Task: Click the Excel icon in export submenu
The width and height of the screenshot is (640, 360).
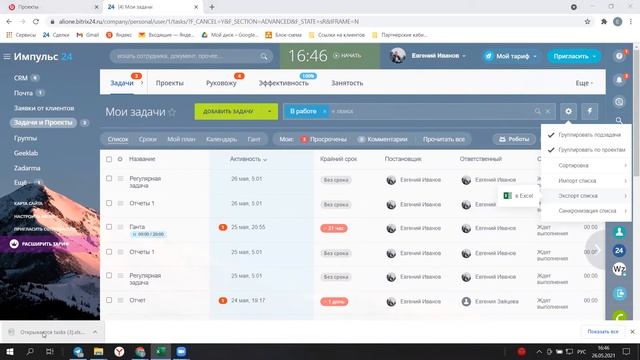Action: tap(507, 196)
